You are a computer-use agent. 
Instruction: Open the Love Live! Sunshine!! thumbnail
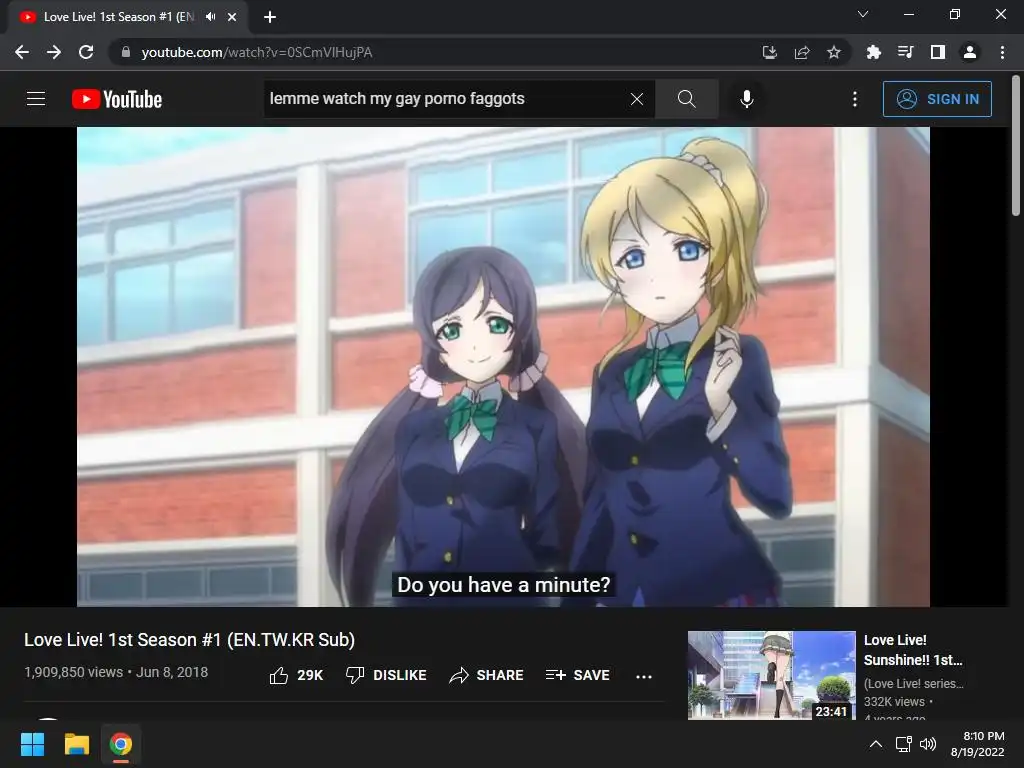(771, 675)
